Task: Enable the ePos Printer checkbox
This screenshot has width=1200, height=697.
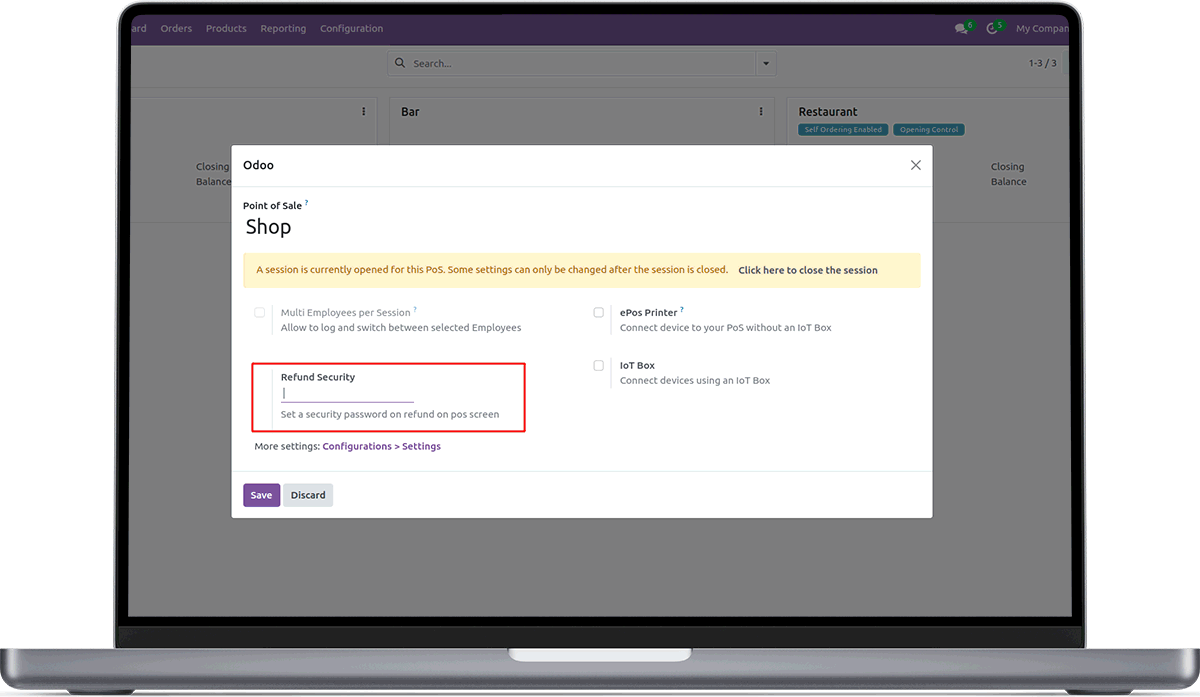Action: tap(599, 313)
